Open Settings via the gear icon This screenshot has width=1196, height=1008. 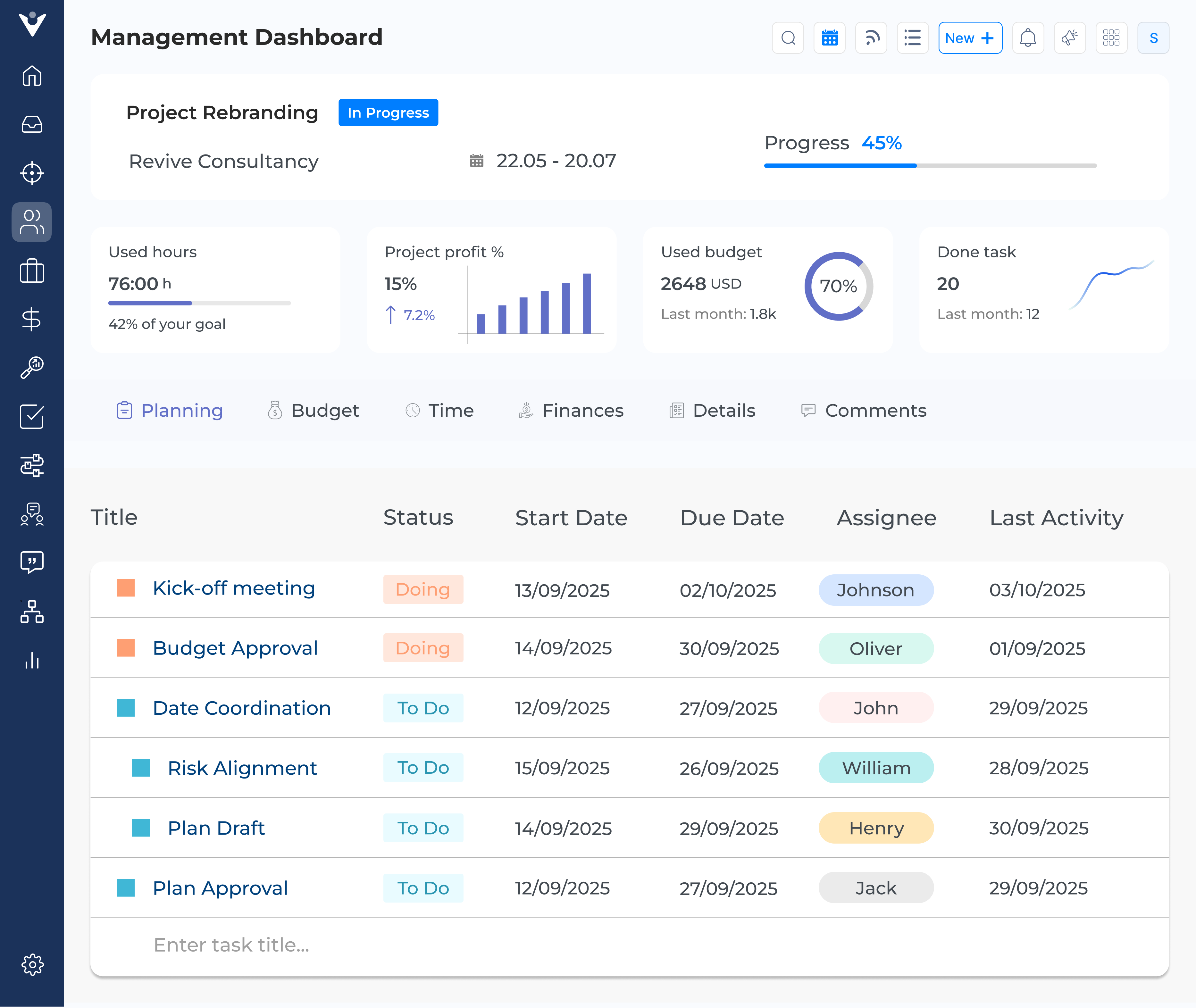point(32,965)
